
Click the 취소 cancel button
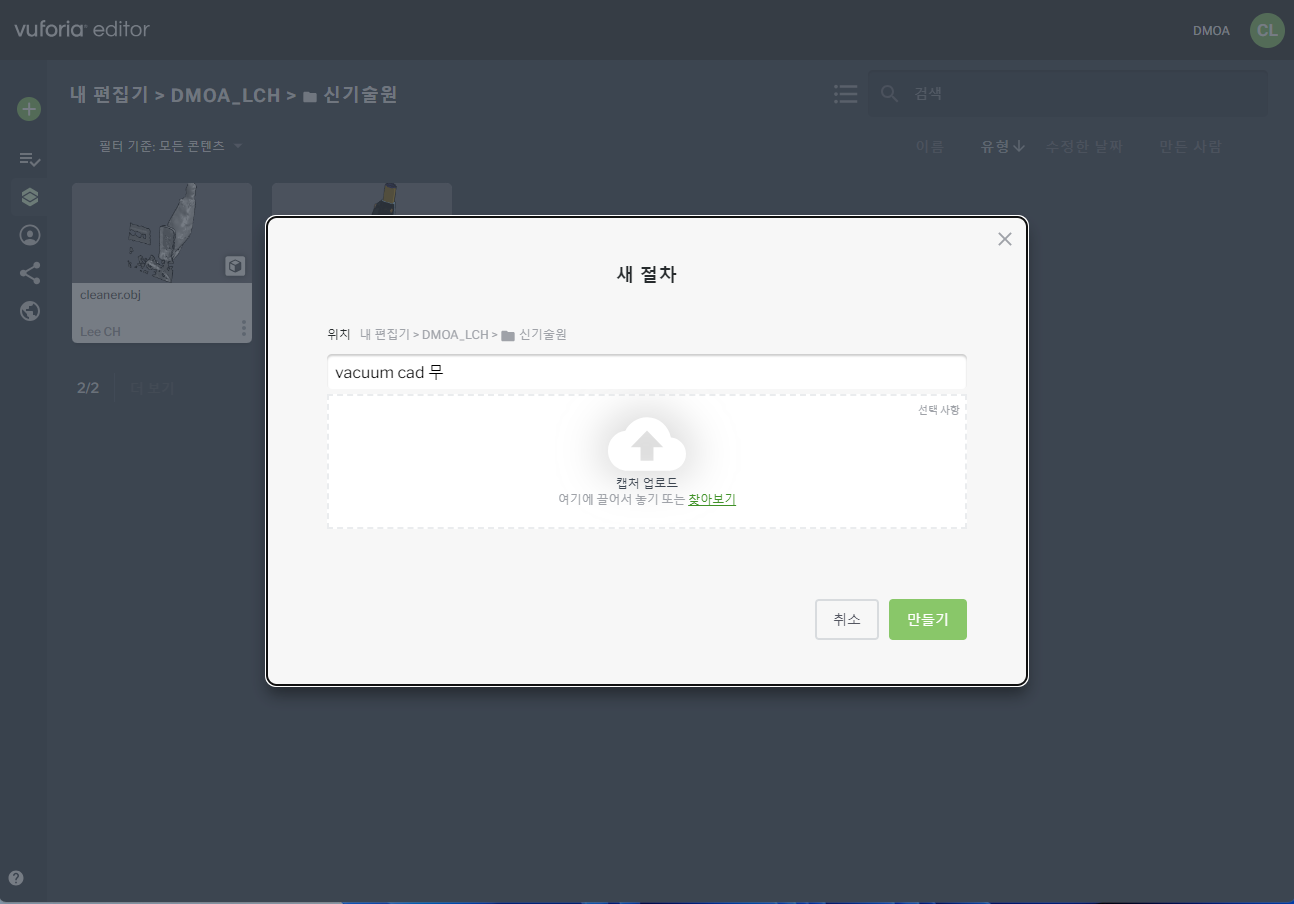[x=846, y=619]
